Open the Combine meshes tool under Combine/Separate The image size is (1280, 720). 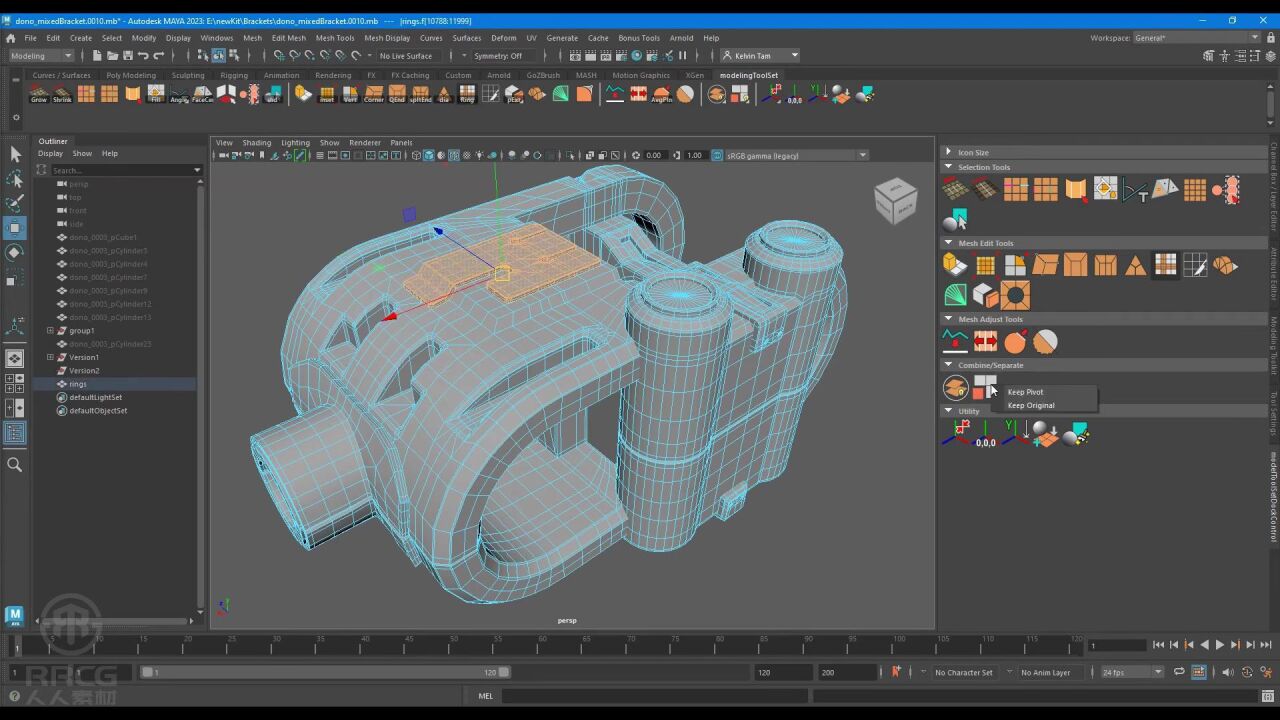click(x=954, y=388)
